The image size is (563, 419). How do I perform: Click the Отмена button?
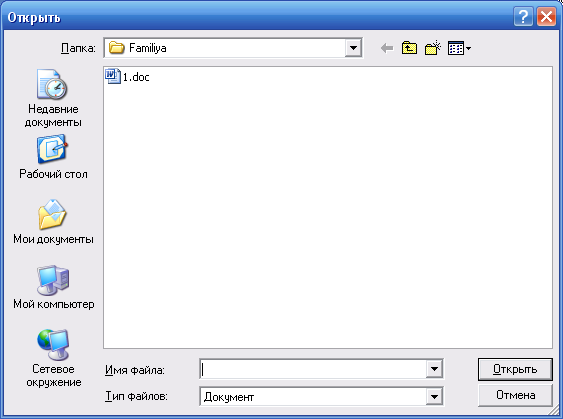click(515, 395)
